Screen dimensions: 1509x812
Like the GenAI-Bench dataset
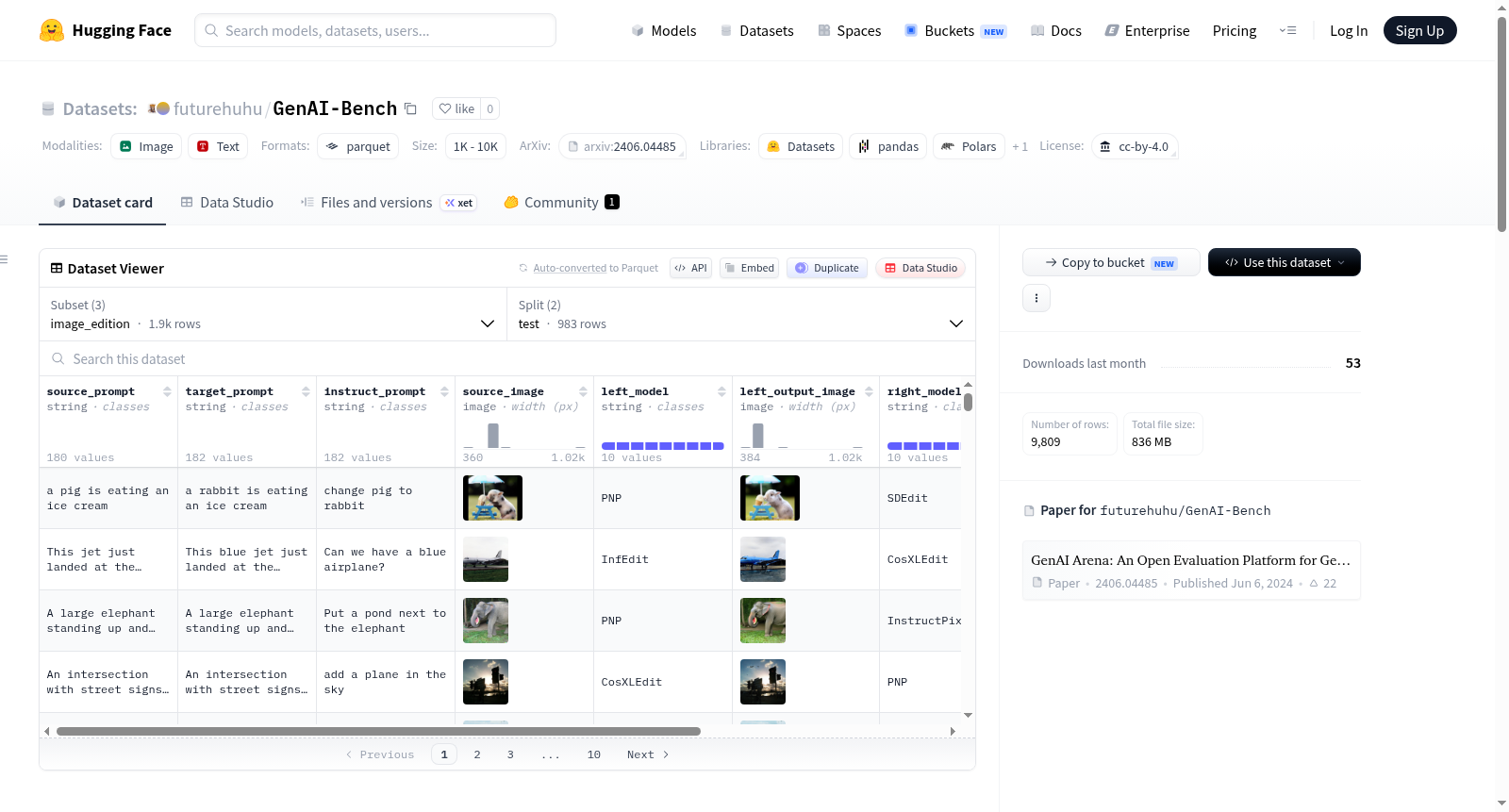point(456,108)
